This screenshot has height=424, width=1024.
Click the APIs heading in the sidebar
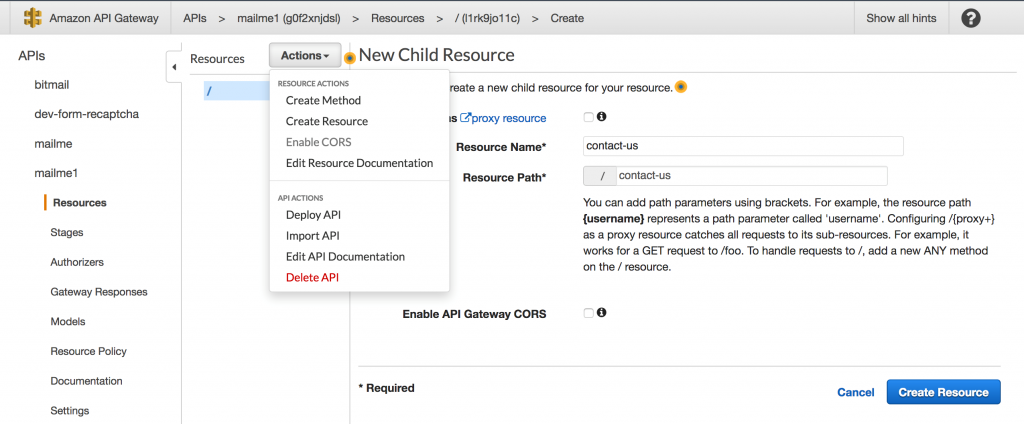point(31,56)
